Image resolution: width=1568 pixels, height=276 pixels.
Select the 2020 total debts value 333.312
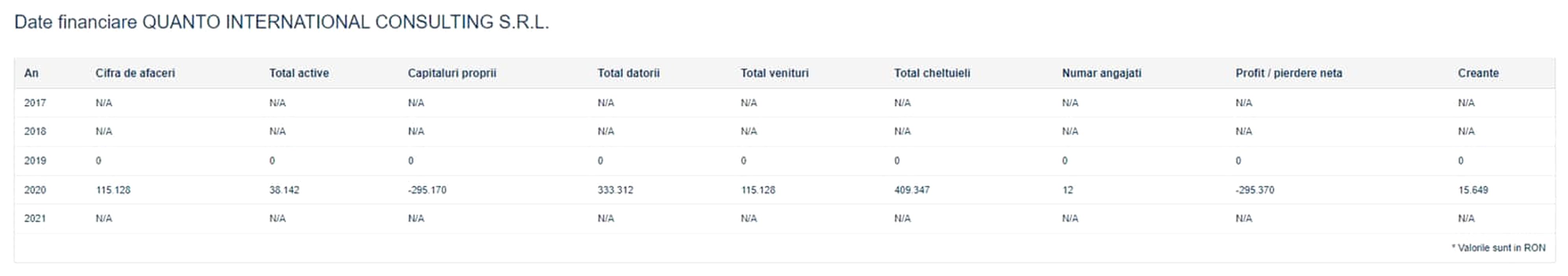tap(615, 190)
